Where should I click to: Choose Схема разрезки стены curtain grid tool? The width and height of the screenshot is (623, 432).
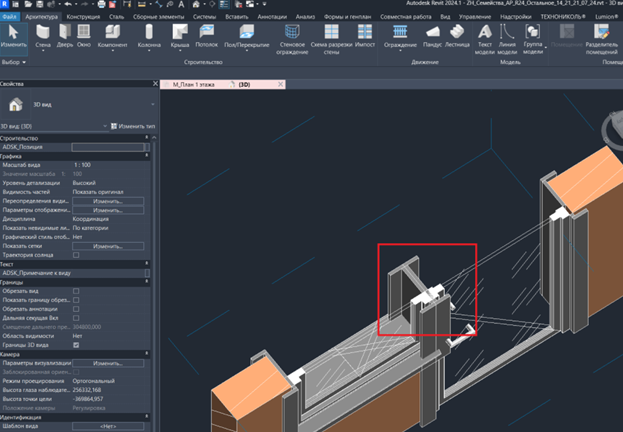tap(331, 39)
